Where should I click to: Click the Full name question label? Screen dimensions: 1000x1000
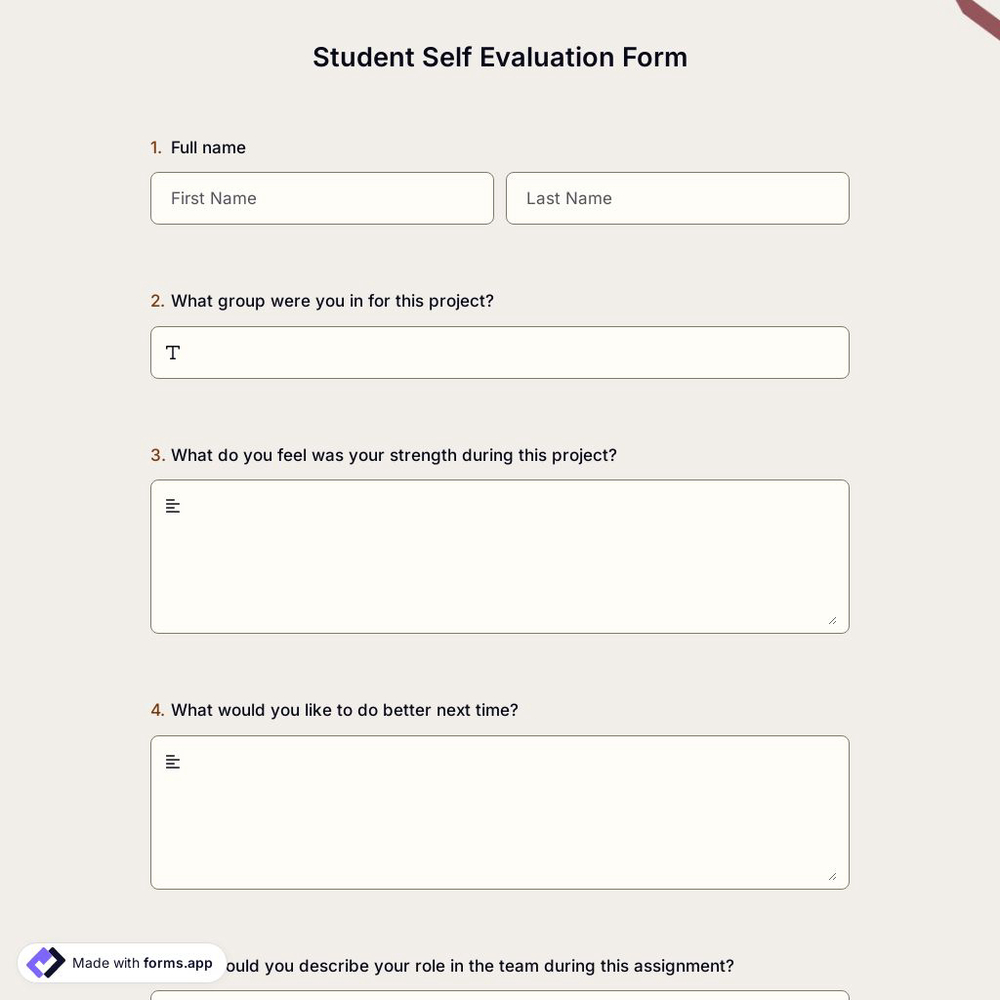pos(208,147)
